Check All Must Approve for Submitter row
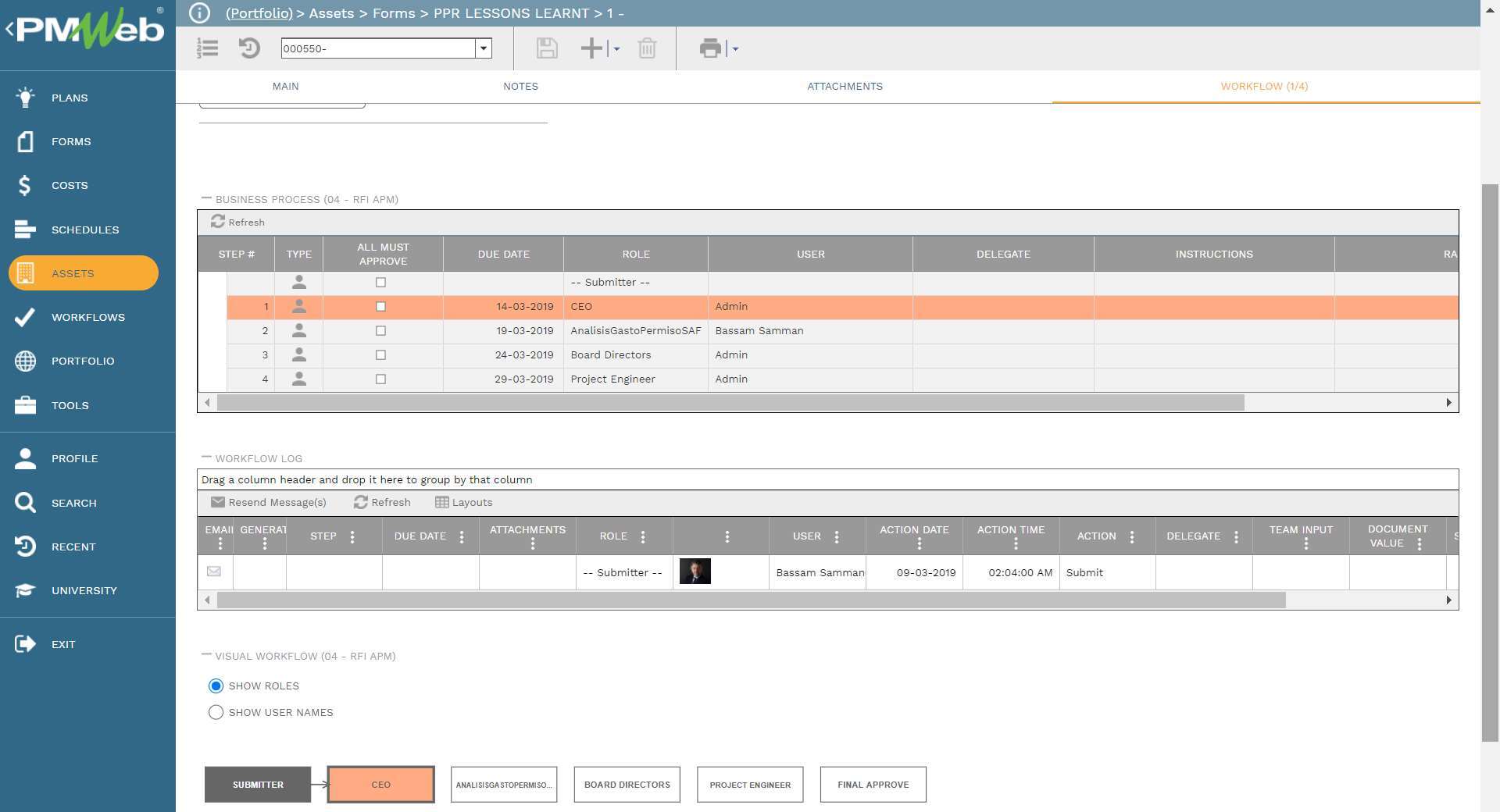Image resolution: width=1500 pixels, height=812 pixels. click(x=381, y=283)
